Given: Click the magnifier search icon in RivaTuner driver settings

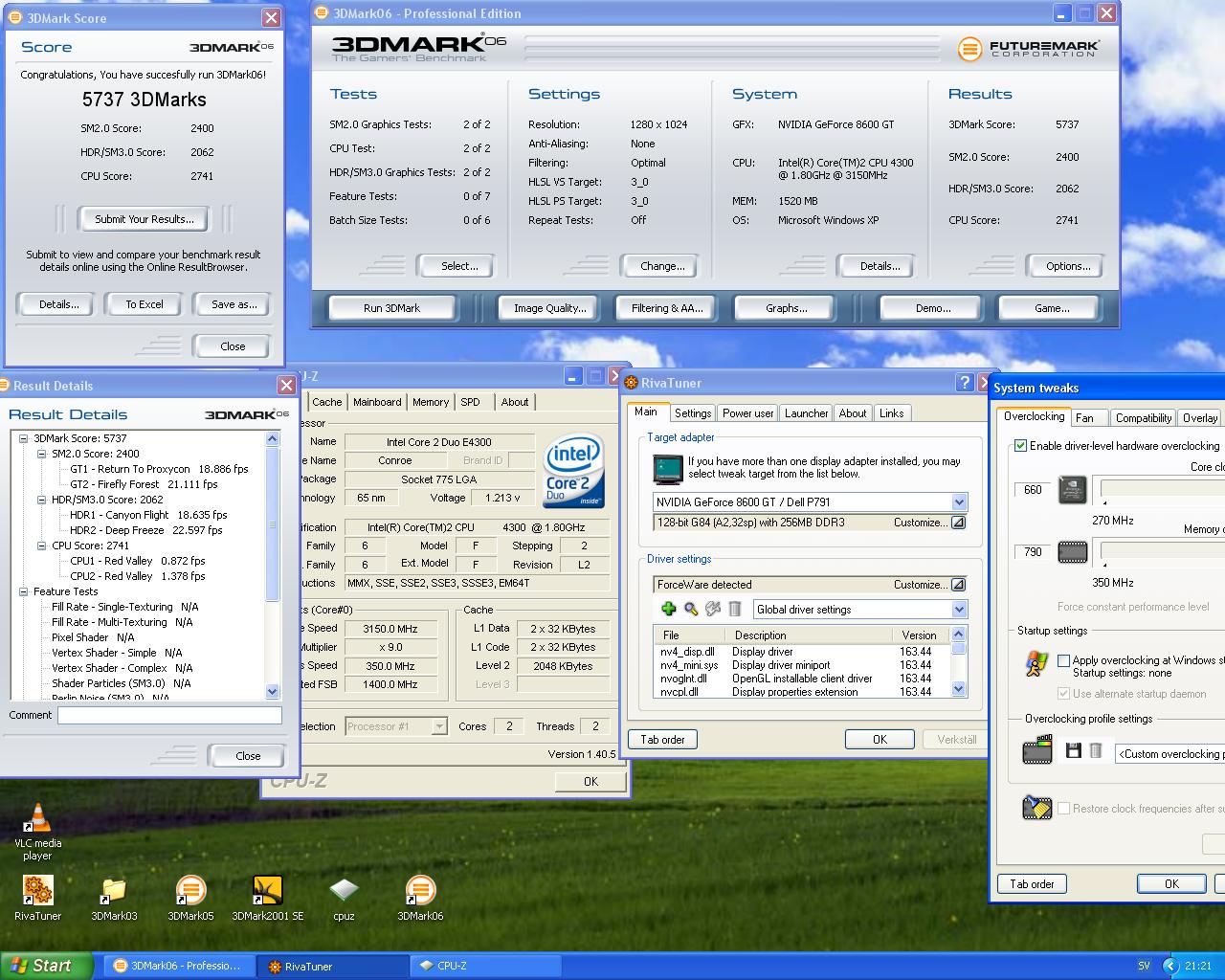Looking at the screenshot, I should [691, 609].
